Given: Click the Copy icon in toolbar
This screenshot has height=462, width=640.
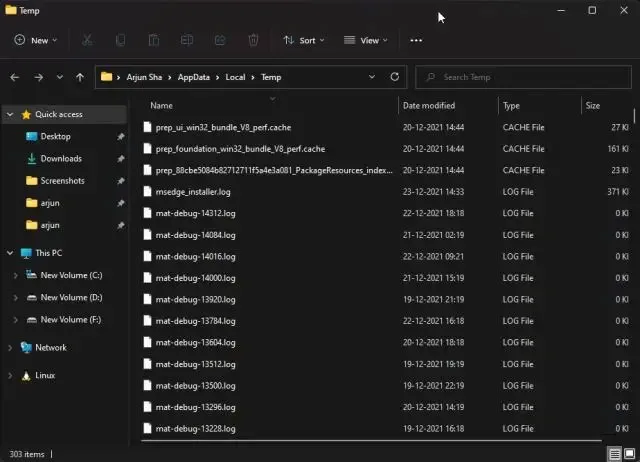Looking at the screenshot, I should pos(120,40).
